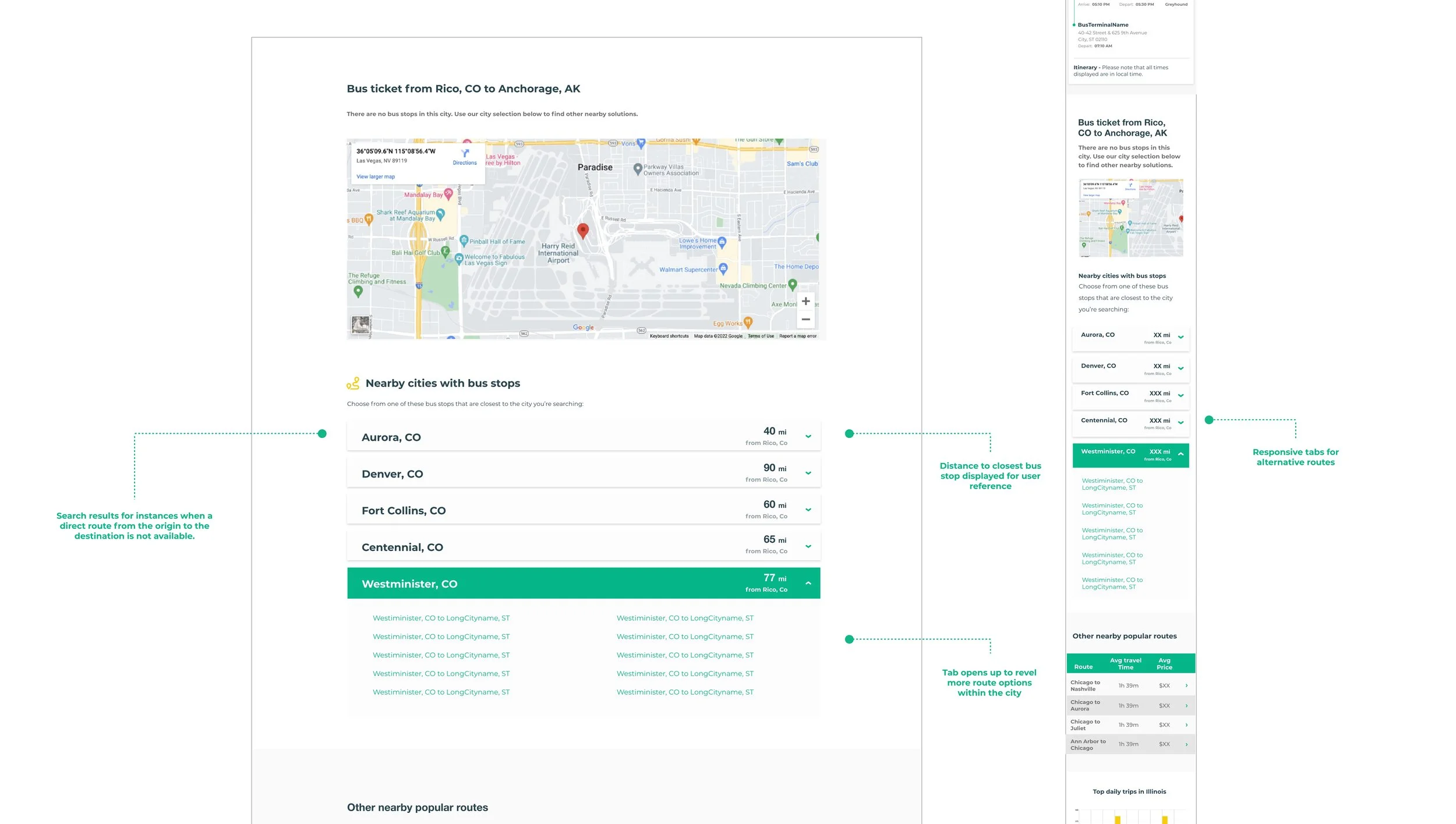This screenshot has height=824, width=1456.
Task: Switch to satellite view thumbnail on map
Action: (x=361, y=324)
